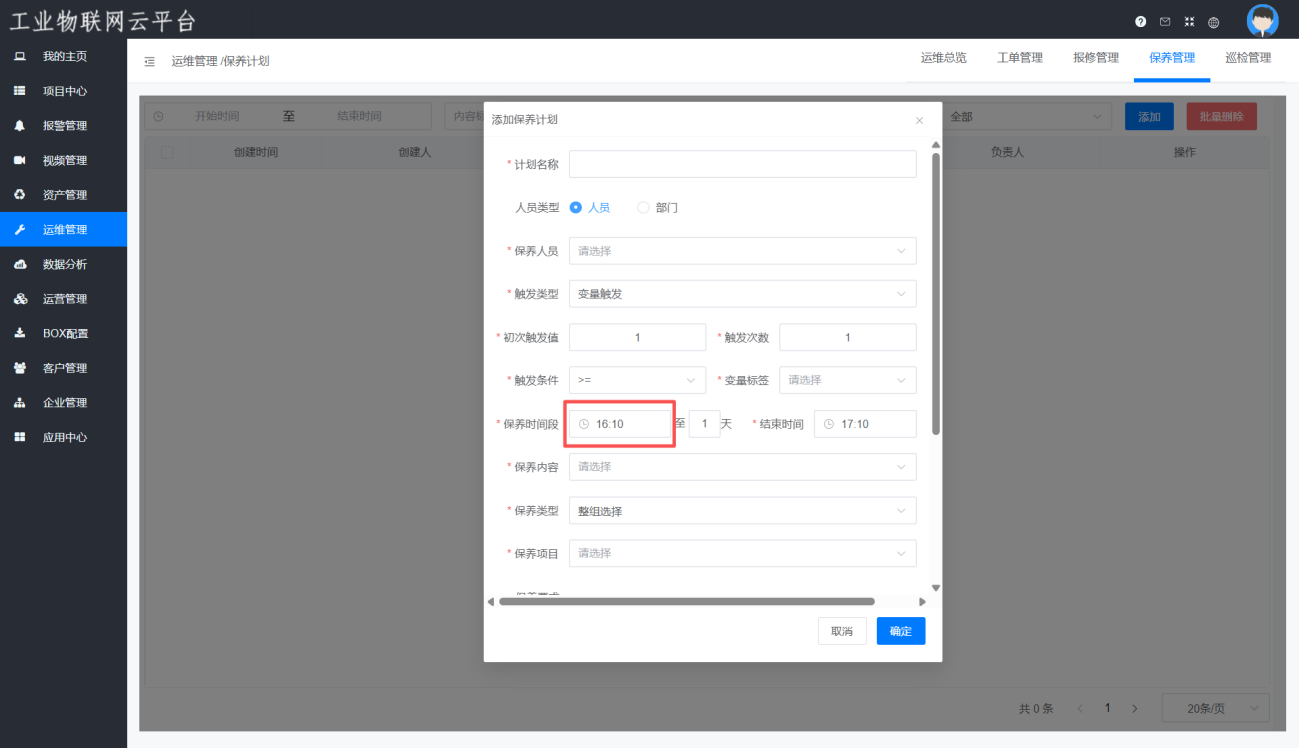The width and height of the screenshot is (1299, 748).
Task: Select the 部门 radio button
Action: click(x=644, y=208)
